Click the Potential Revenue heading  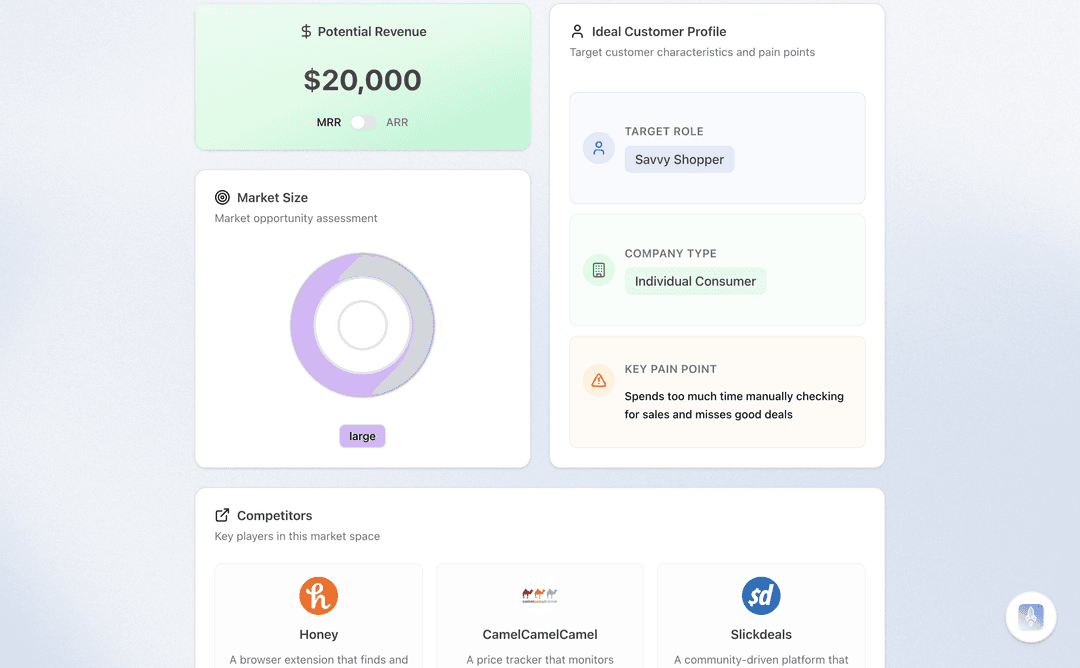coord(372,32)
